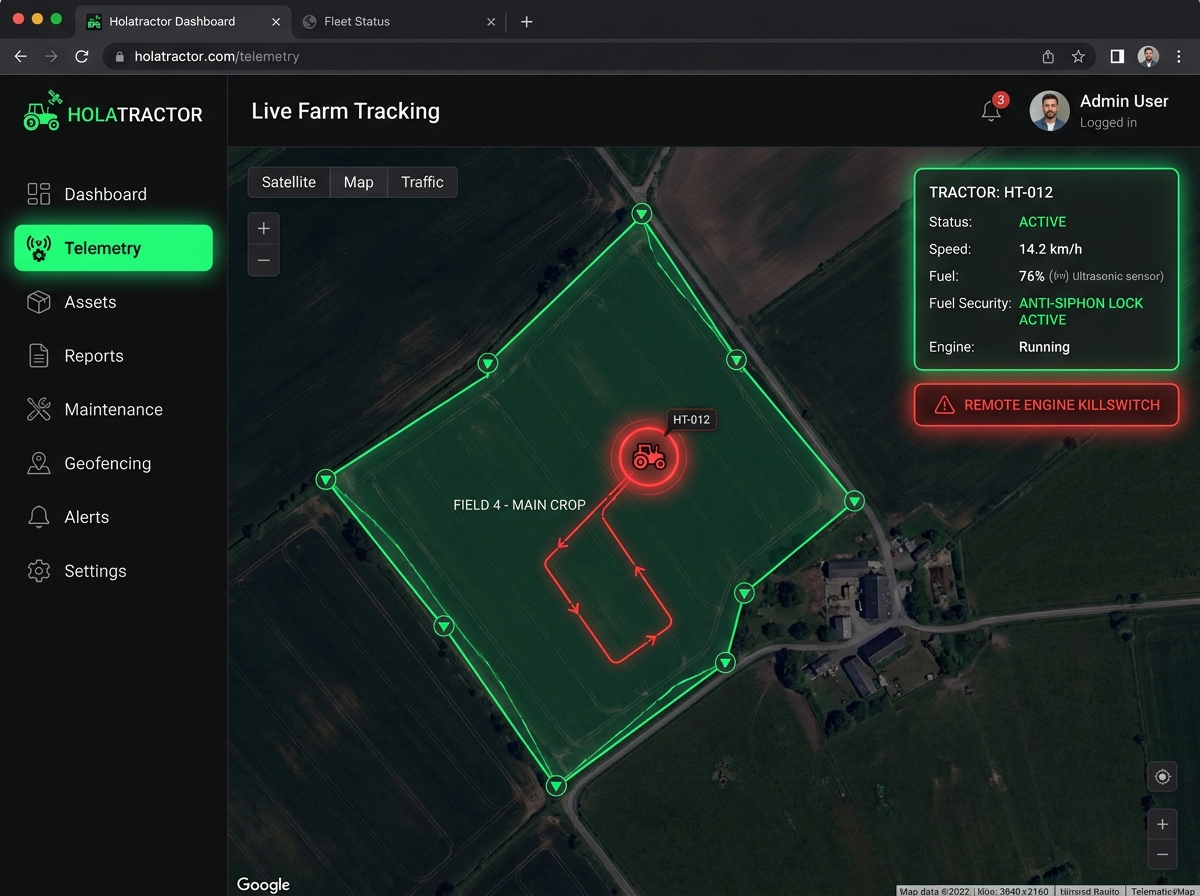Click the engine Running value
The image size is (1200, 896).
(x=1044, y=347)
